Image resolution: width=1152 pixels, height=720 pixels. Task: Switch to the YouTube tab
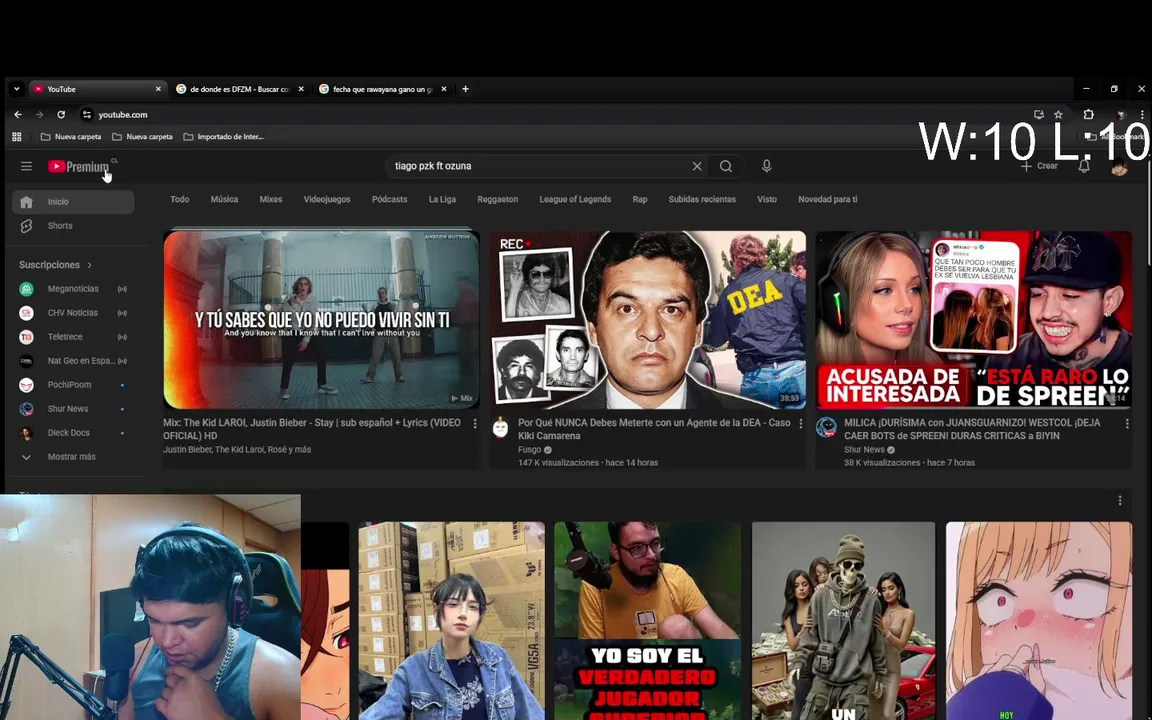click(97, 89)
